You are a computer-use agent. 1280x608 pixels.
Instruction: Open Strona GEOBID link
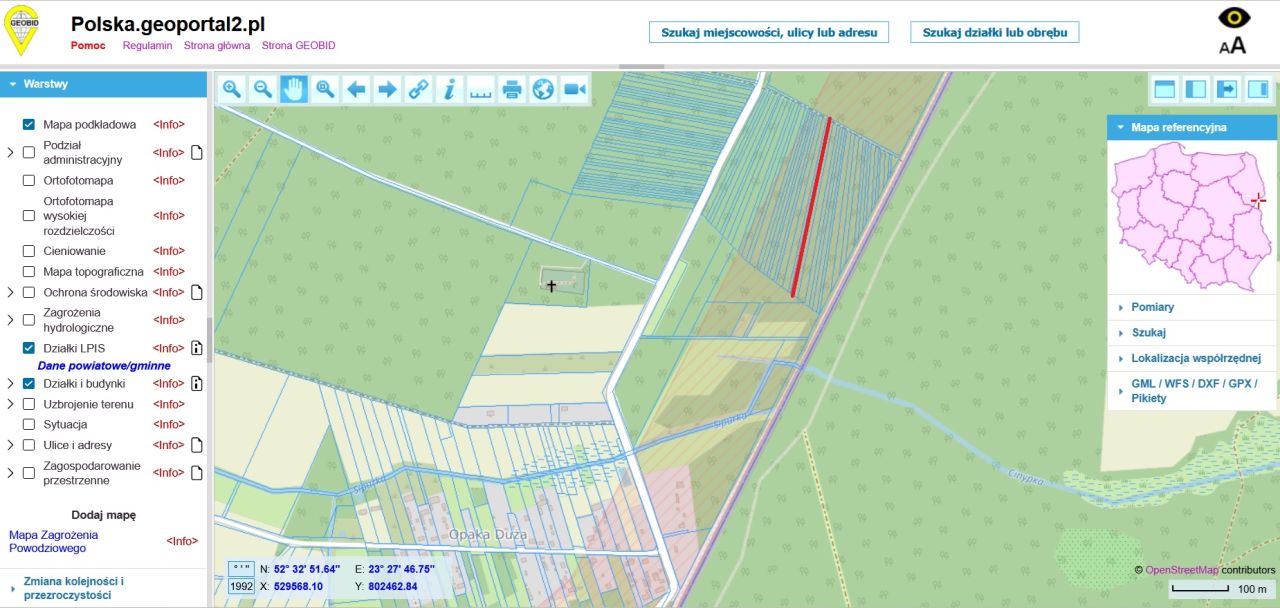pos(299,46)
